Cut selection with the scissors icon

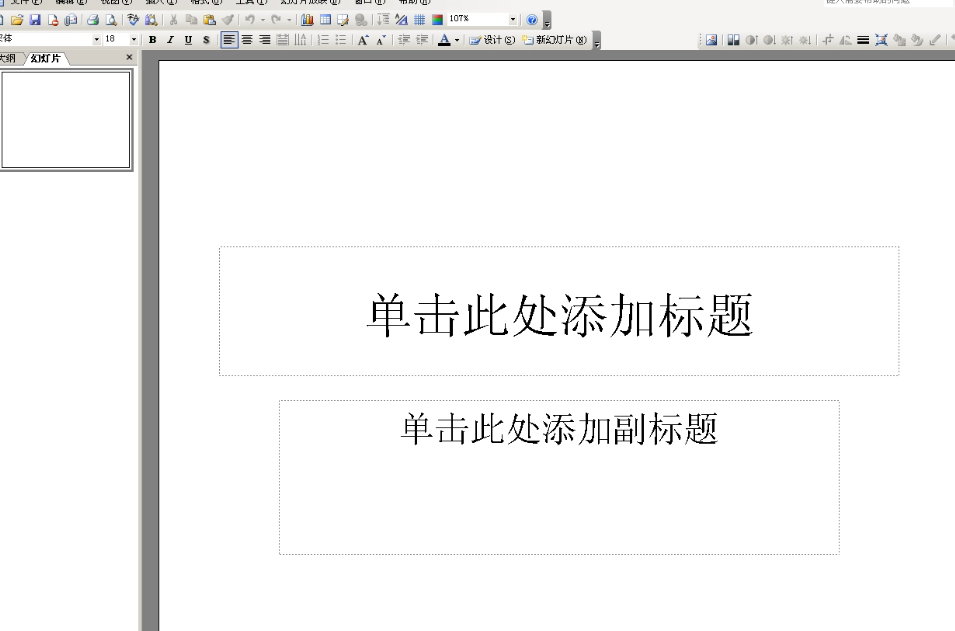click(x=174, y=20)
